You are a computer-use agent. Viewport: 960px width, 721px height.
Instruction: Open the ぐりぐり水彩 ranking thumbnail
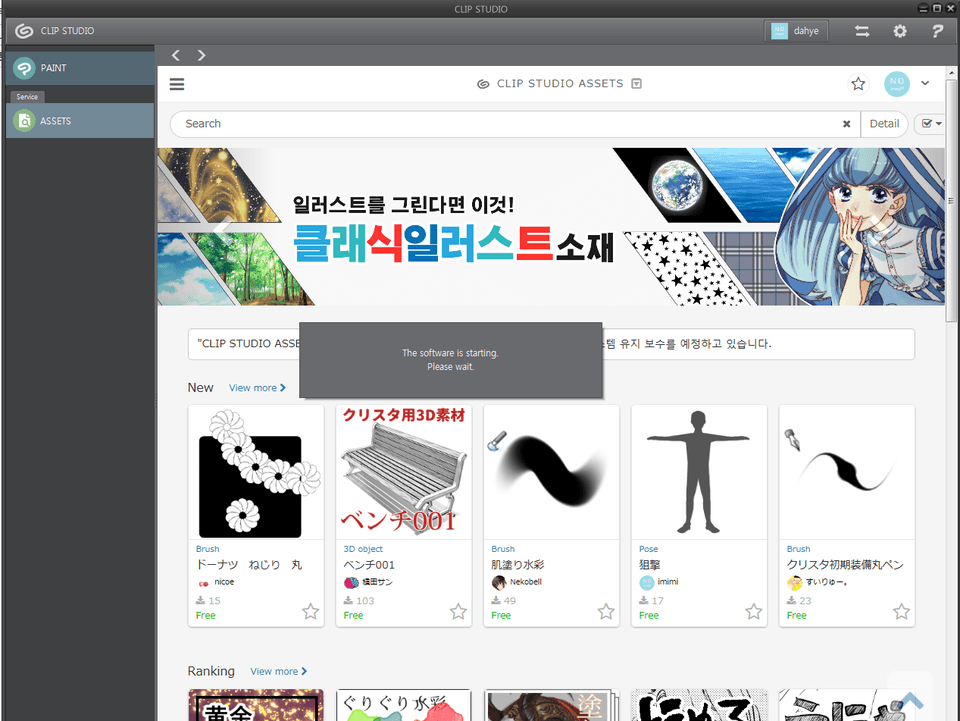point(403,705)
